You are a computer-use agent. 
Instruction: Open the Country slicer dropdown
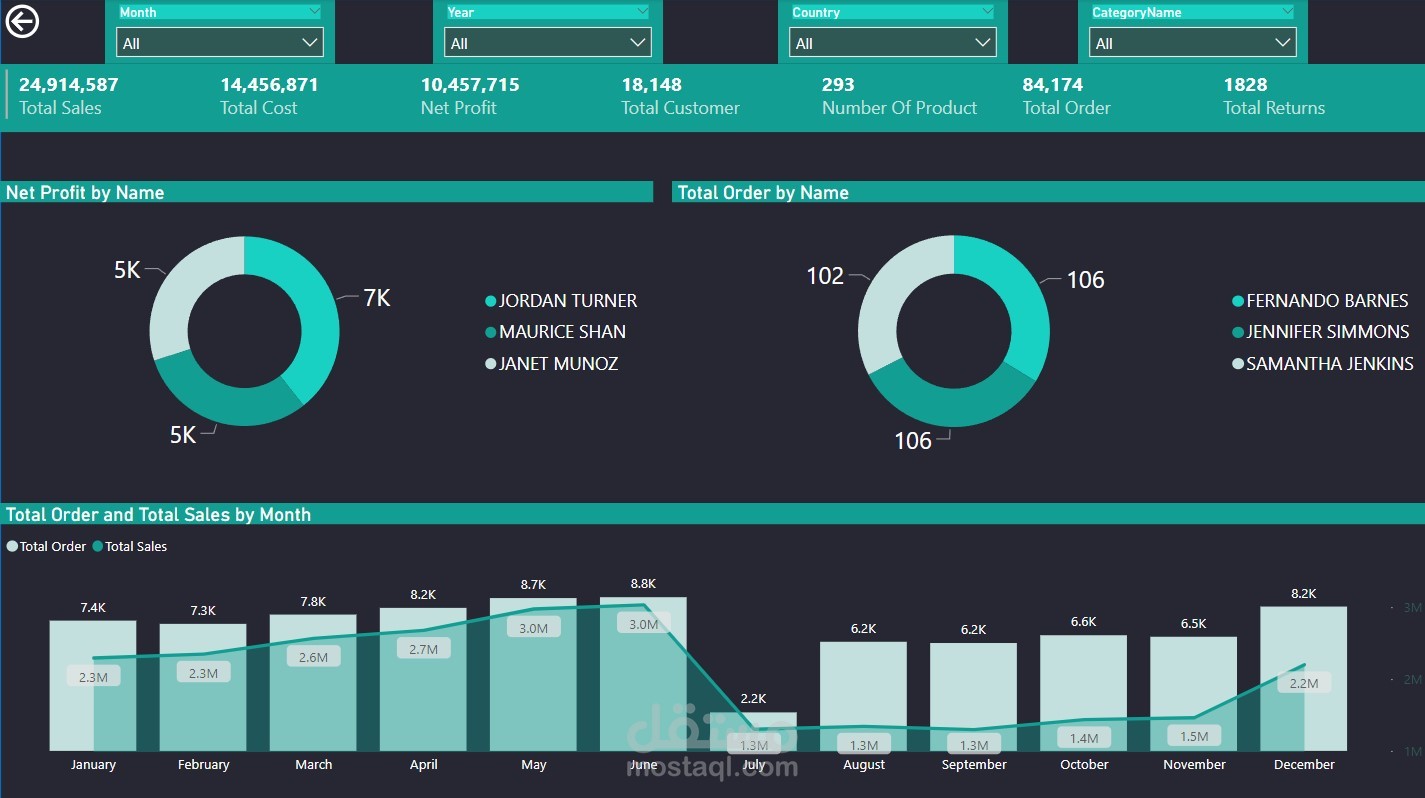click(x=893, y=43)
